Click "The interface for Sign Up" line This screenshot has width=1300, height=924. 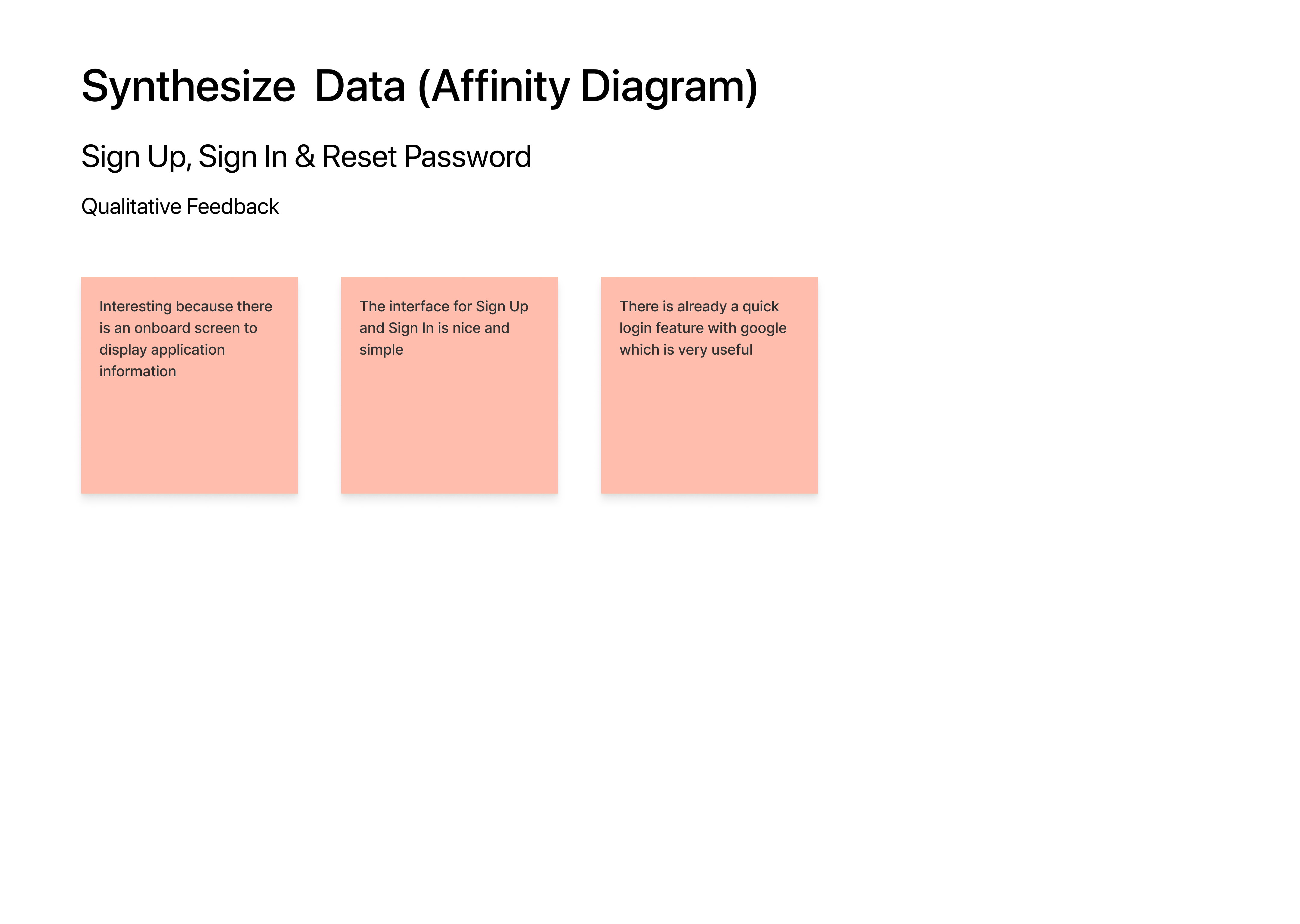pyautogui.click(x=443, y=307)
